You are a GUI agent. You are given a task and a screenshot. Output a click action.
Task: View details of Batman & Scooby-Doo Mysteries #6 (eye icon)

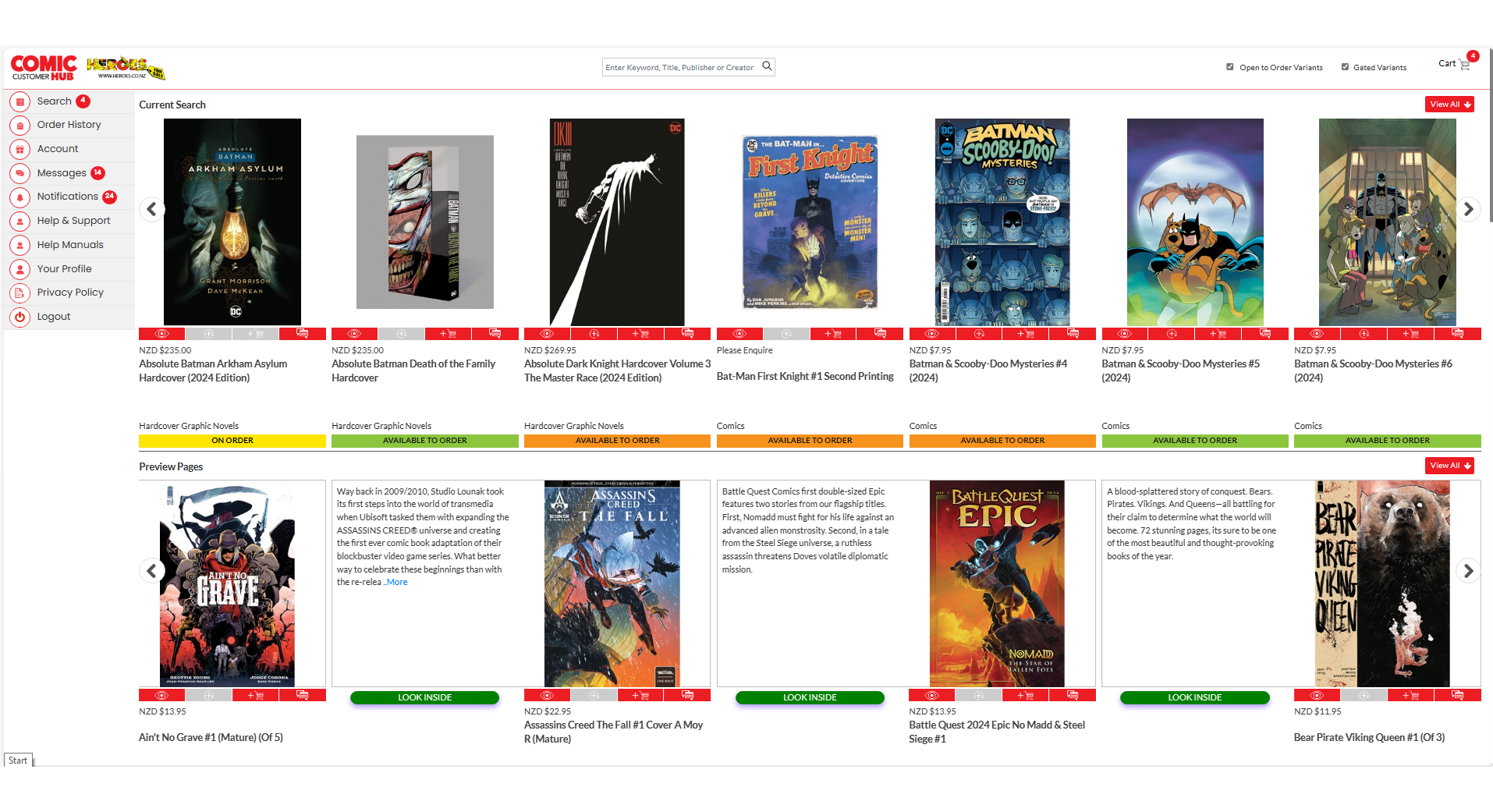1317,334
